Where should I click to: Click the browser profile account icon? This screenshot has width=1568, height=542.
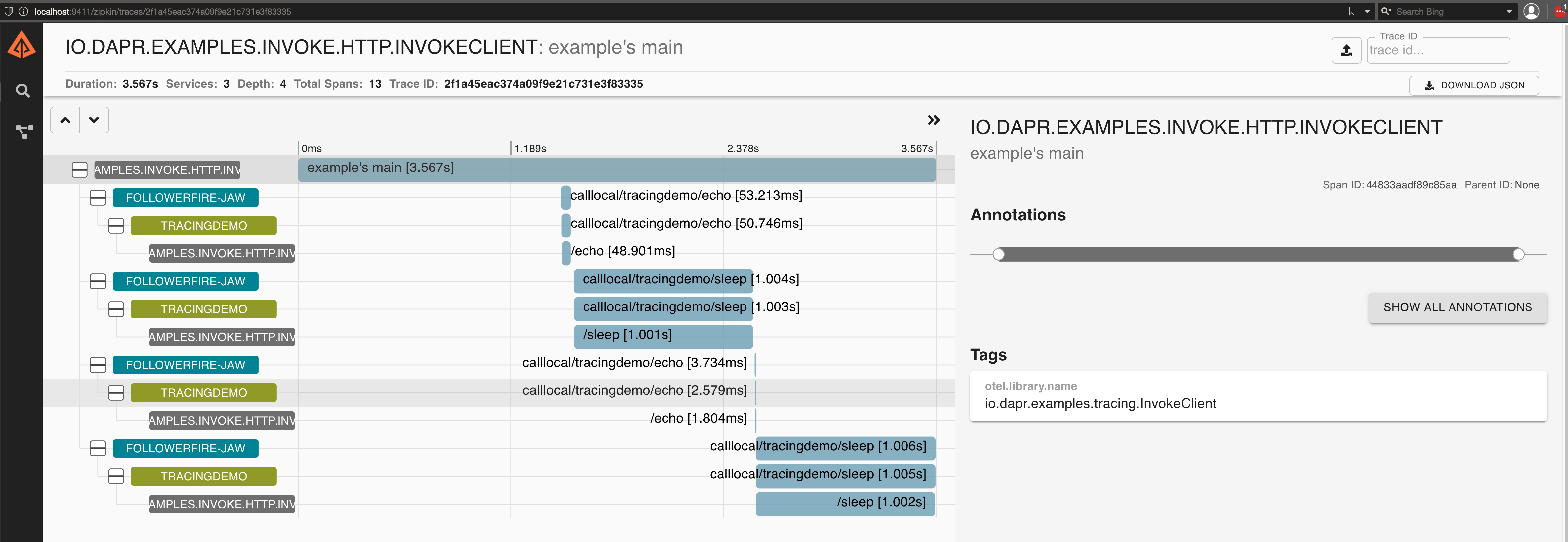pyautogui.click(x=1531, y=11)
